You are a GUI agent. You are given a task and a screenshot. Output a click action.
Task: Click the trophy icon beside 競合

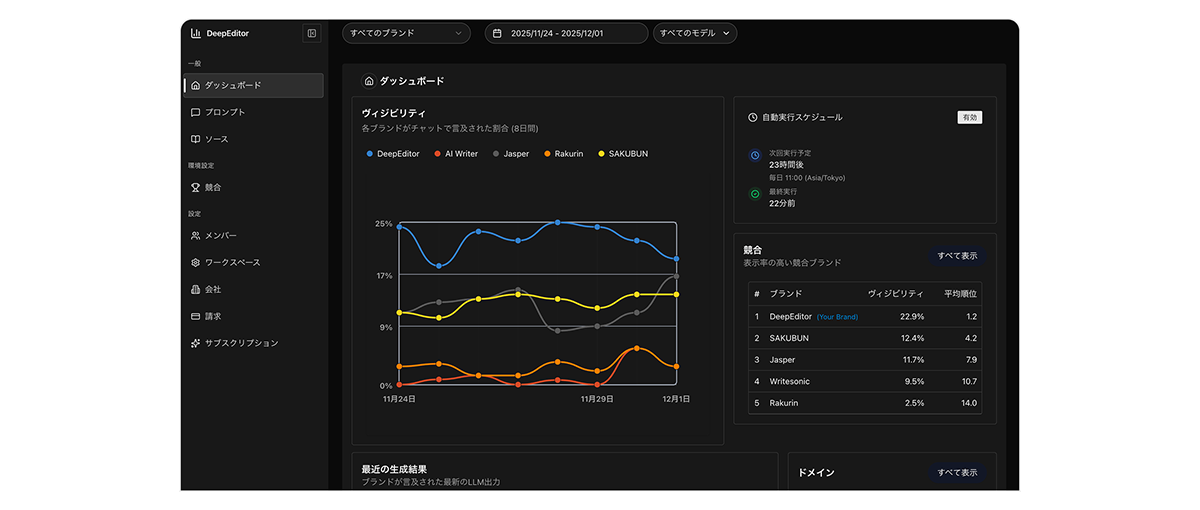[196, 187]
